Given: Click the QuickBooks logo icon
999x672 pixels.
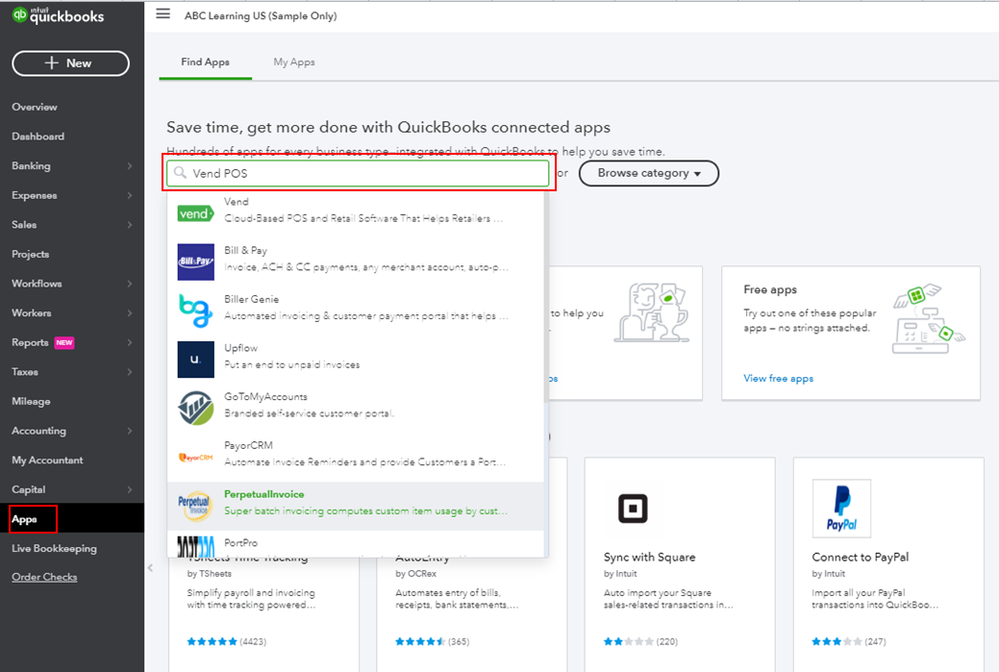Looking at the screenshot, I should (19, 16).
